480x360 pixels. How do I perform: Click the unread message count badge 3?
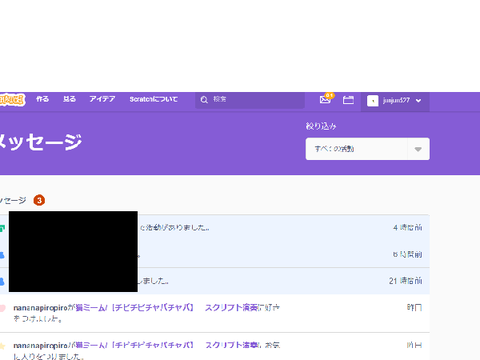(39, 200)
